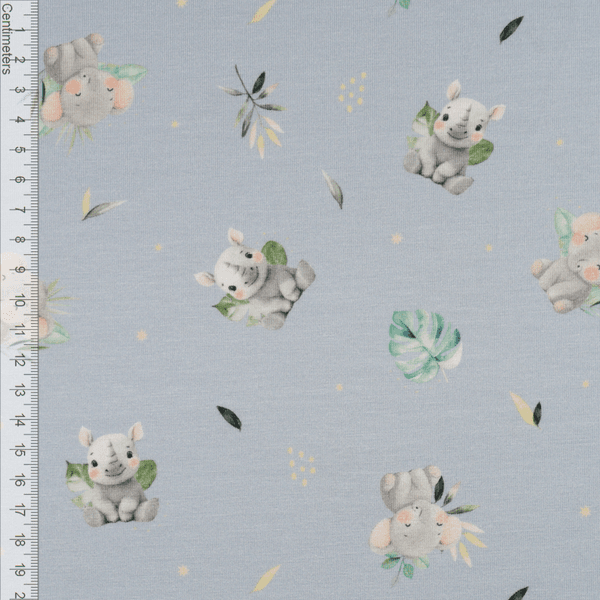This screenshot has height=600, width=600.
Task: Click the yellow leaf at the top edge
Action: point(264,11)
